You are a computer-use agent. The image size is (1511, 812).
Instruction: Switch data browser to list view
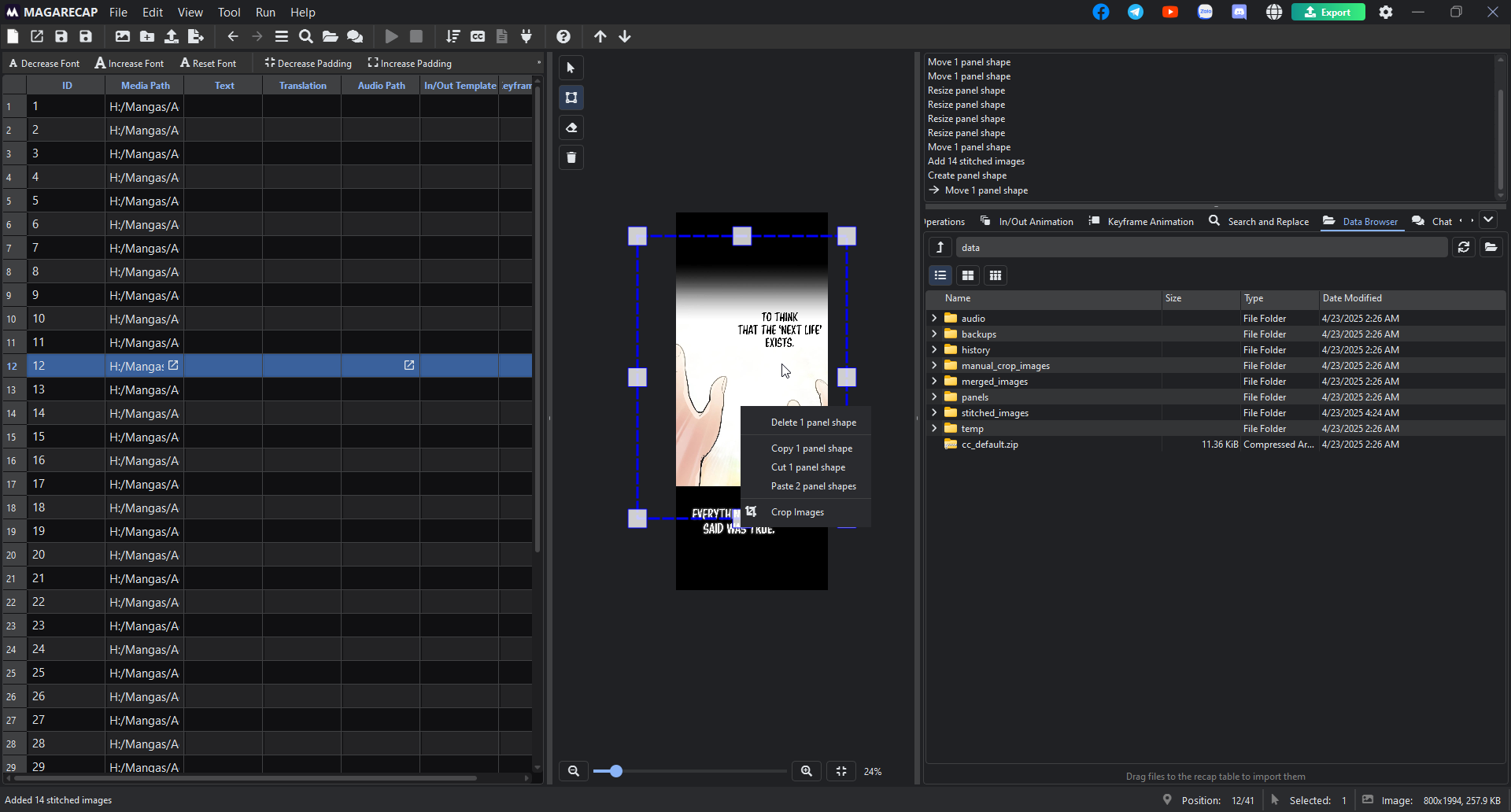pos(940,275)
